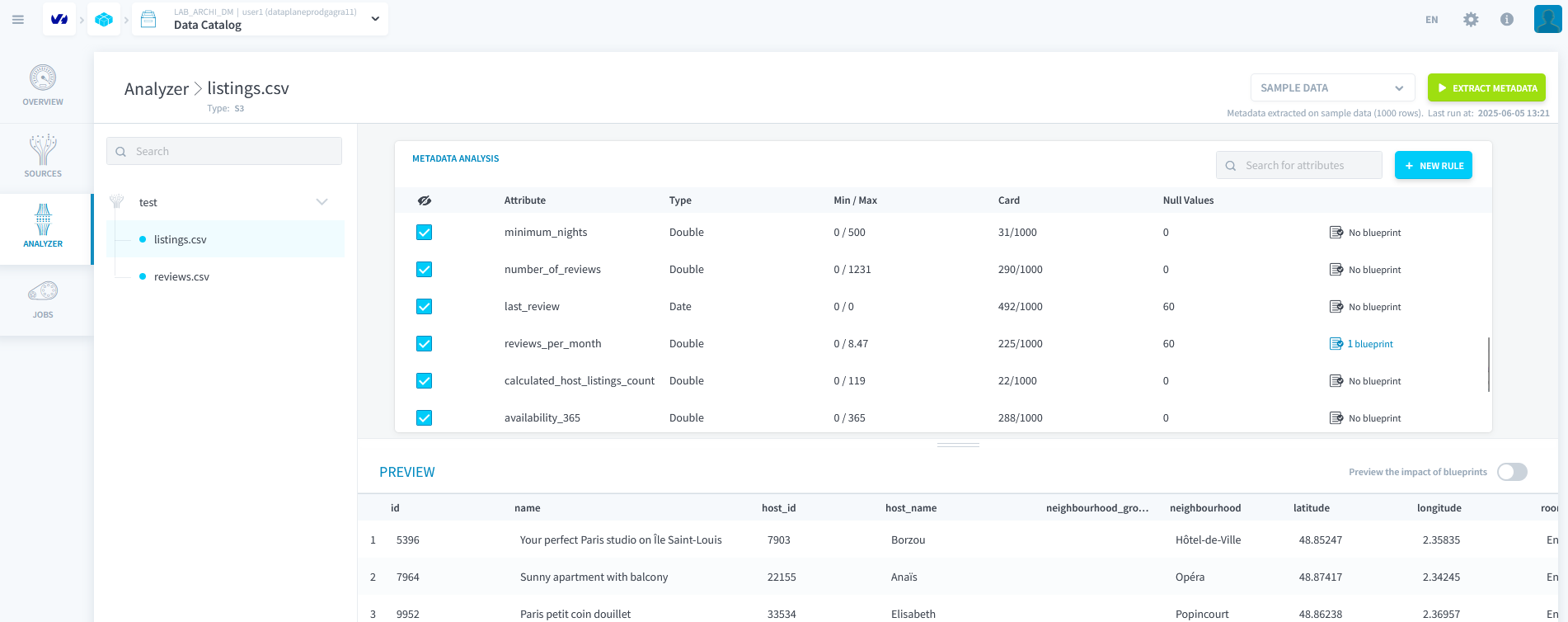This screenshot has height=622, width=1568.
Task: Open the SAMPLE DATA dropdown
Action: click(1331, 88)
